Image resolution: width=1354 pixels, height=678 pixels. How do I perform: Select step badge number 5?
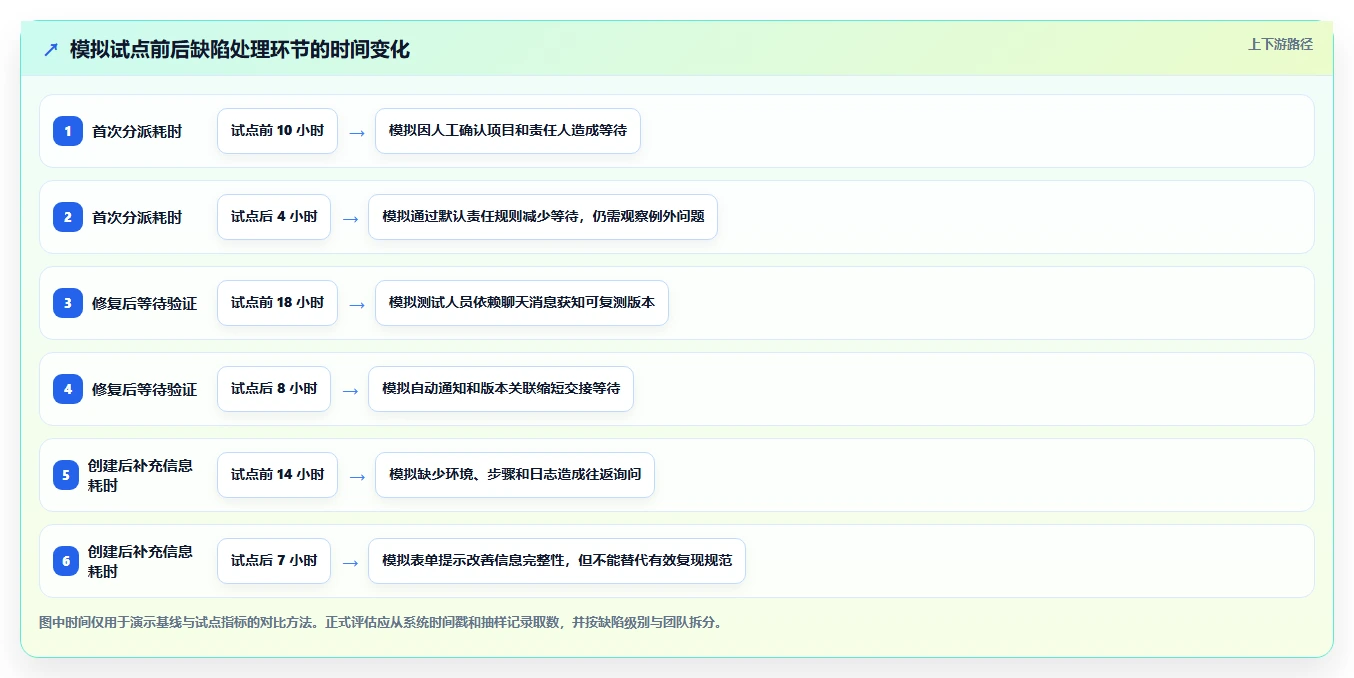[x=66, y=475]
